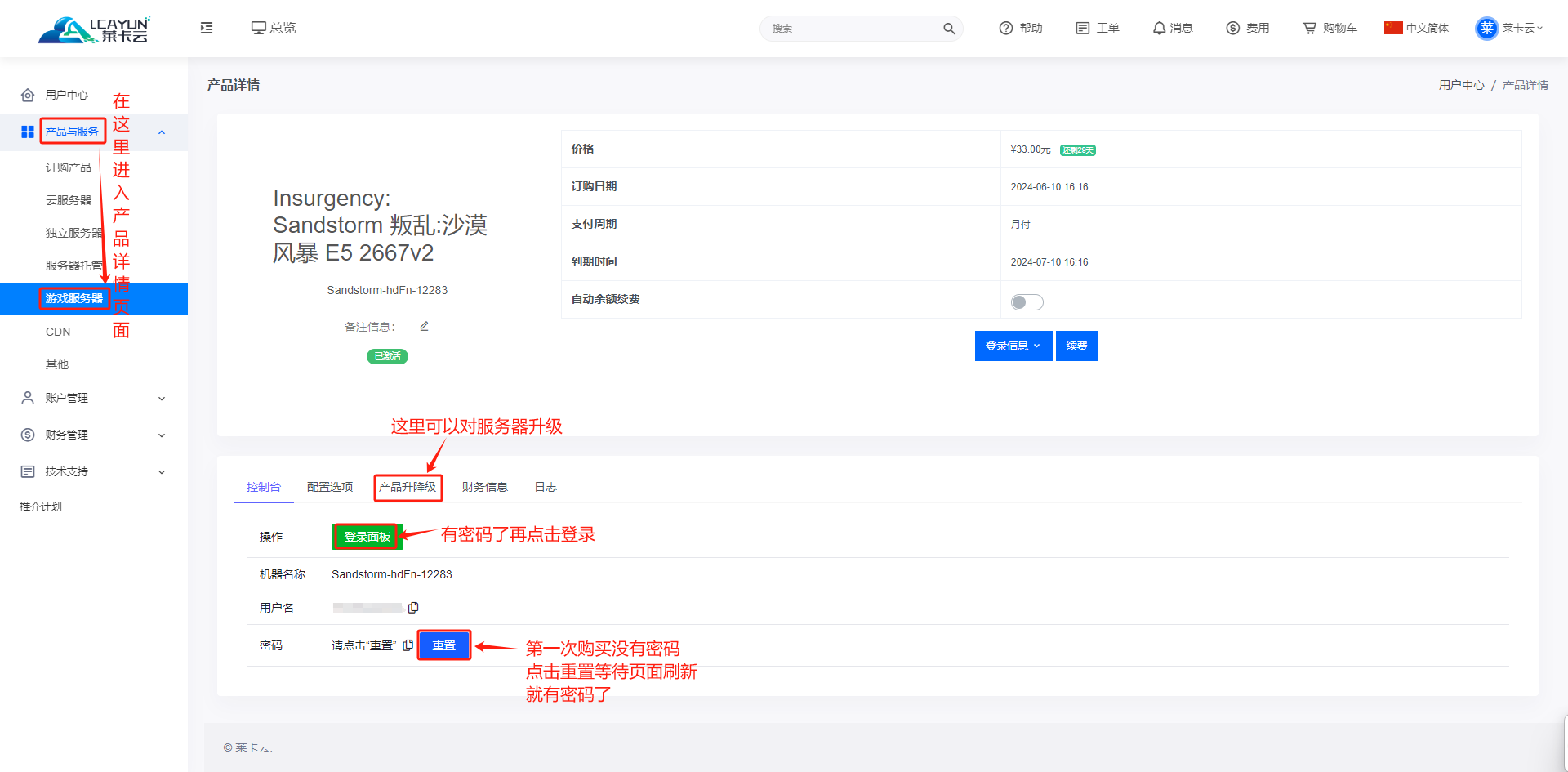
Task: Switch to 日志 tab
Action: [x=546, y=487]
